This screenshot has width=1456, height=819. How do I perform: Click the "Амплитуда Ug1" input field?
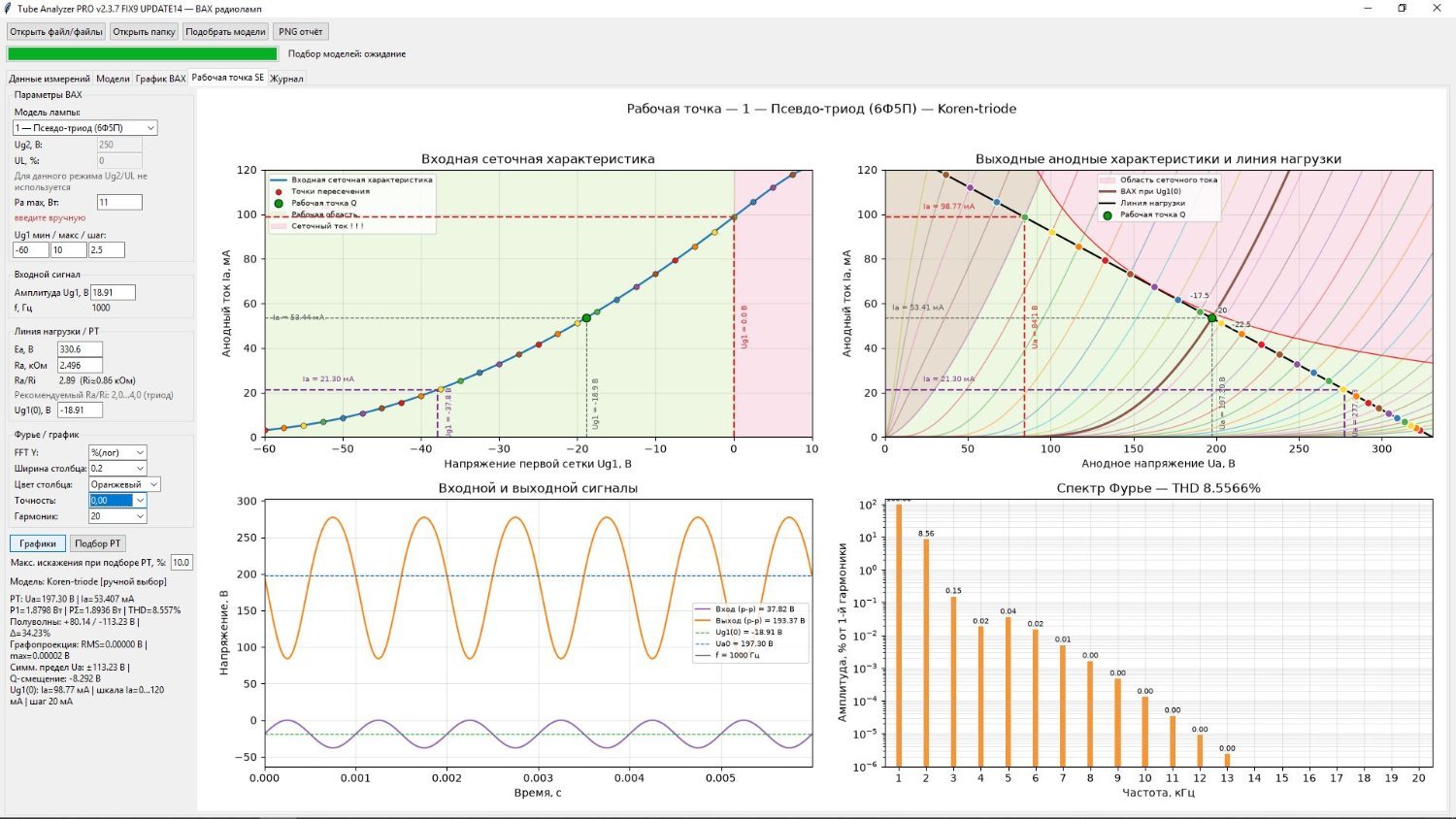click(113, 292)
